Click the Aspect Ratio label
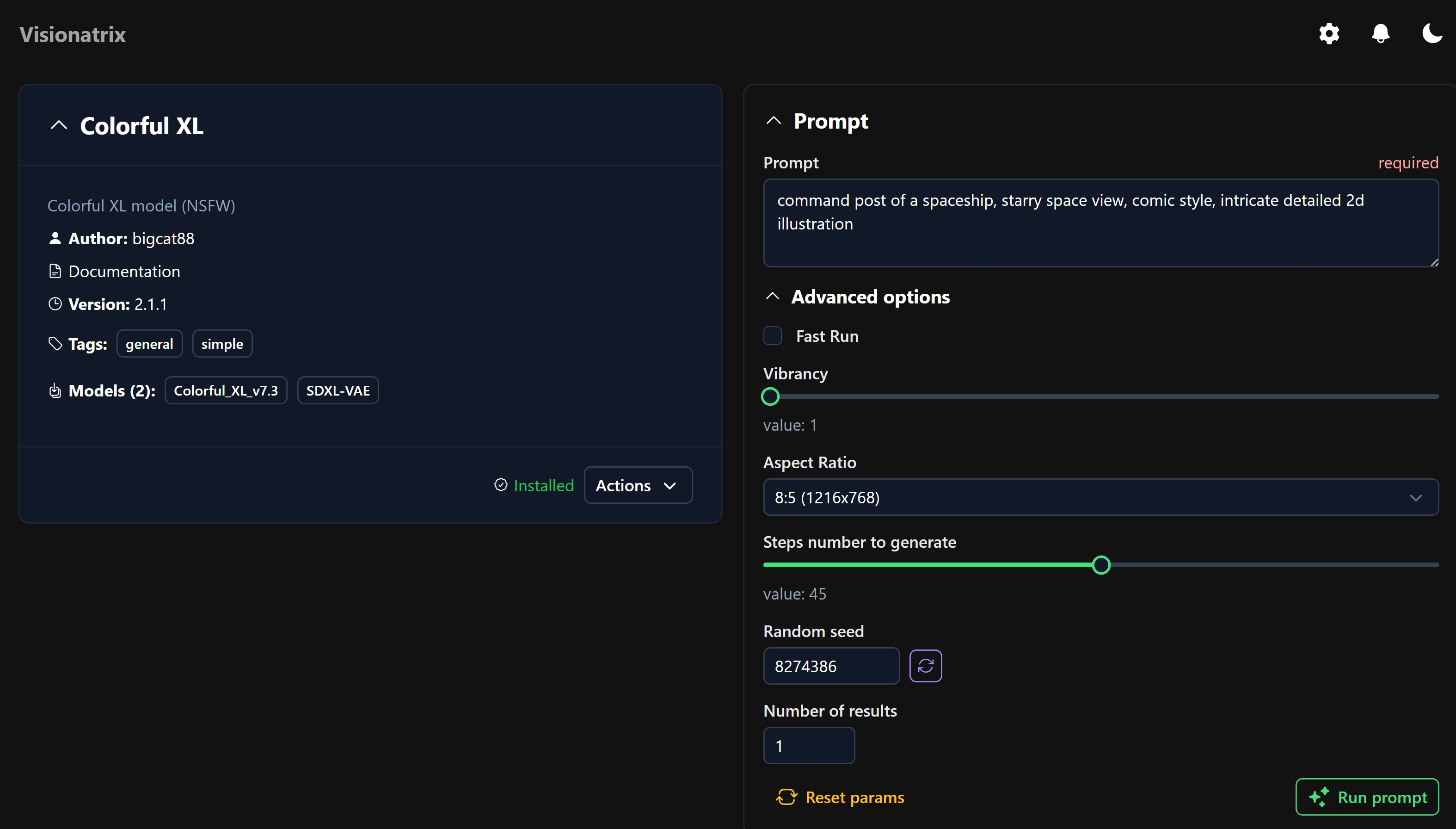 click(x=809, y=462)
